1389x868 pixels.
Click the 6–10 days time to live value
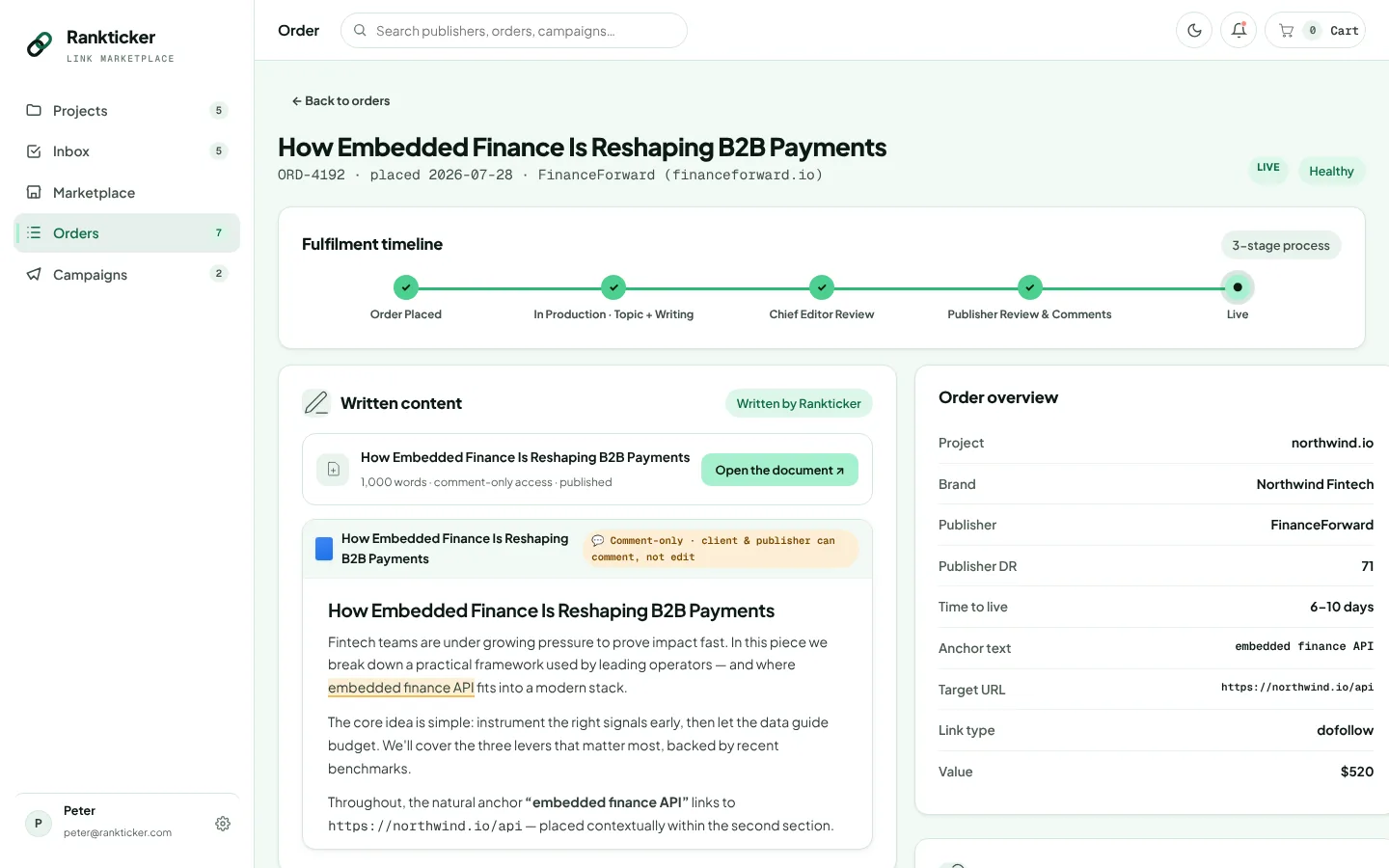[1342, 607]
